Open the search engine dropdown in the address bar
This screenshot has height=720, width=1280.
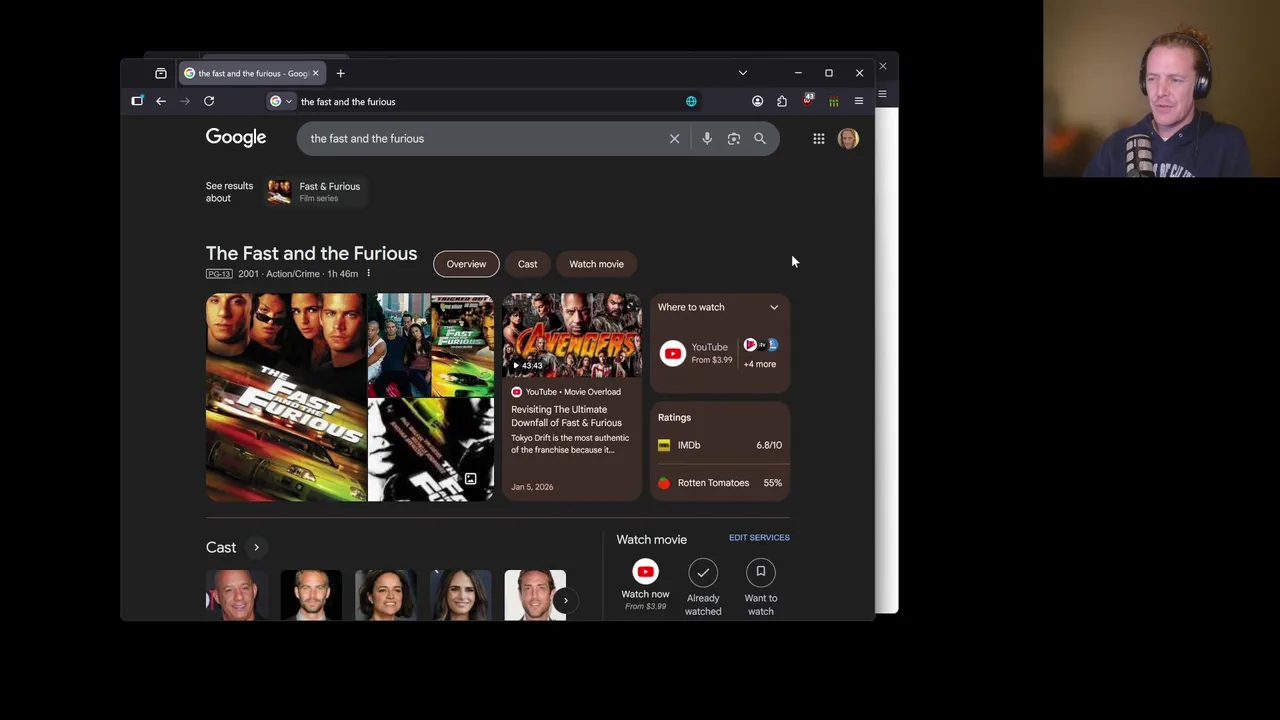click(x=281, y=101)
